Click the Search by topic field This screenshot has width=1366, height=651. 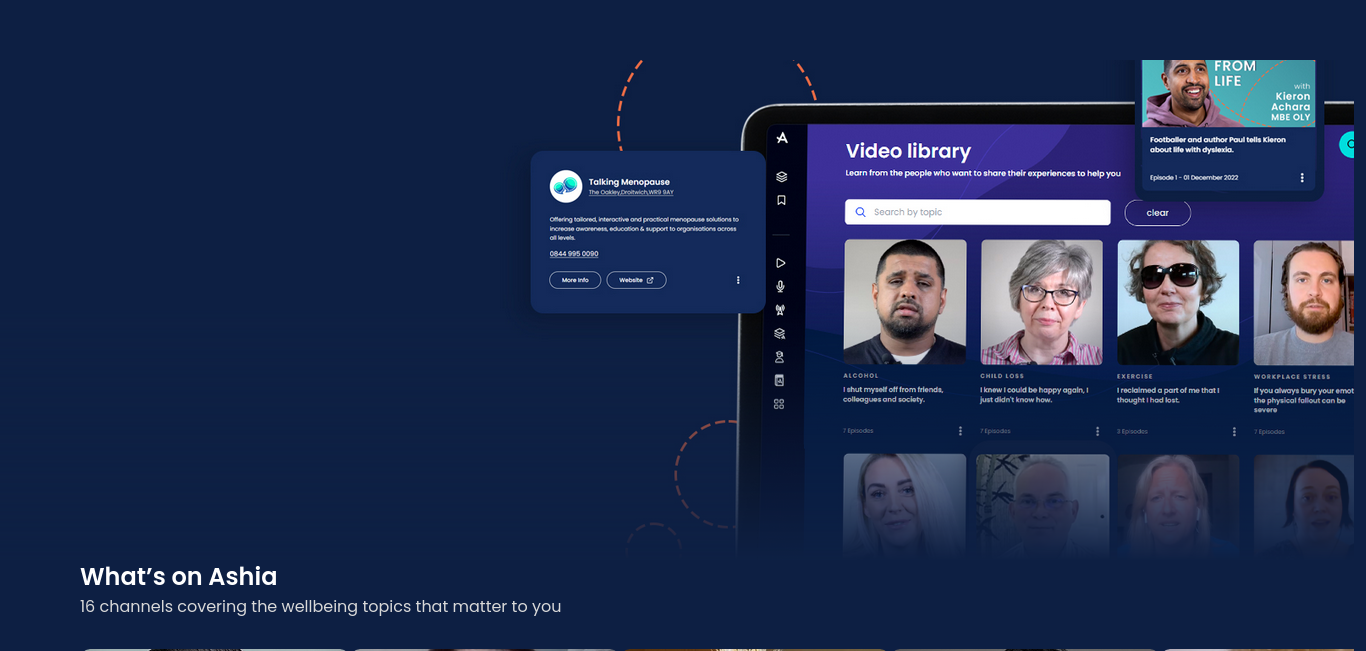(978, 212)
